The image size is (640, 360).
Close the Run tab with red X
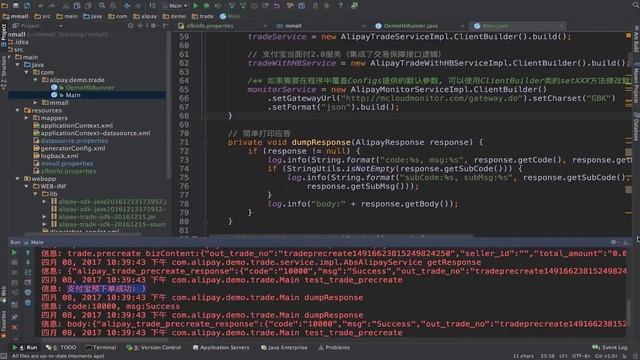pyautogui.click(x=14, y=327)
